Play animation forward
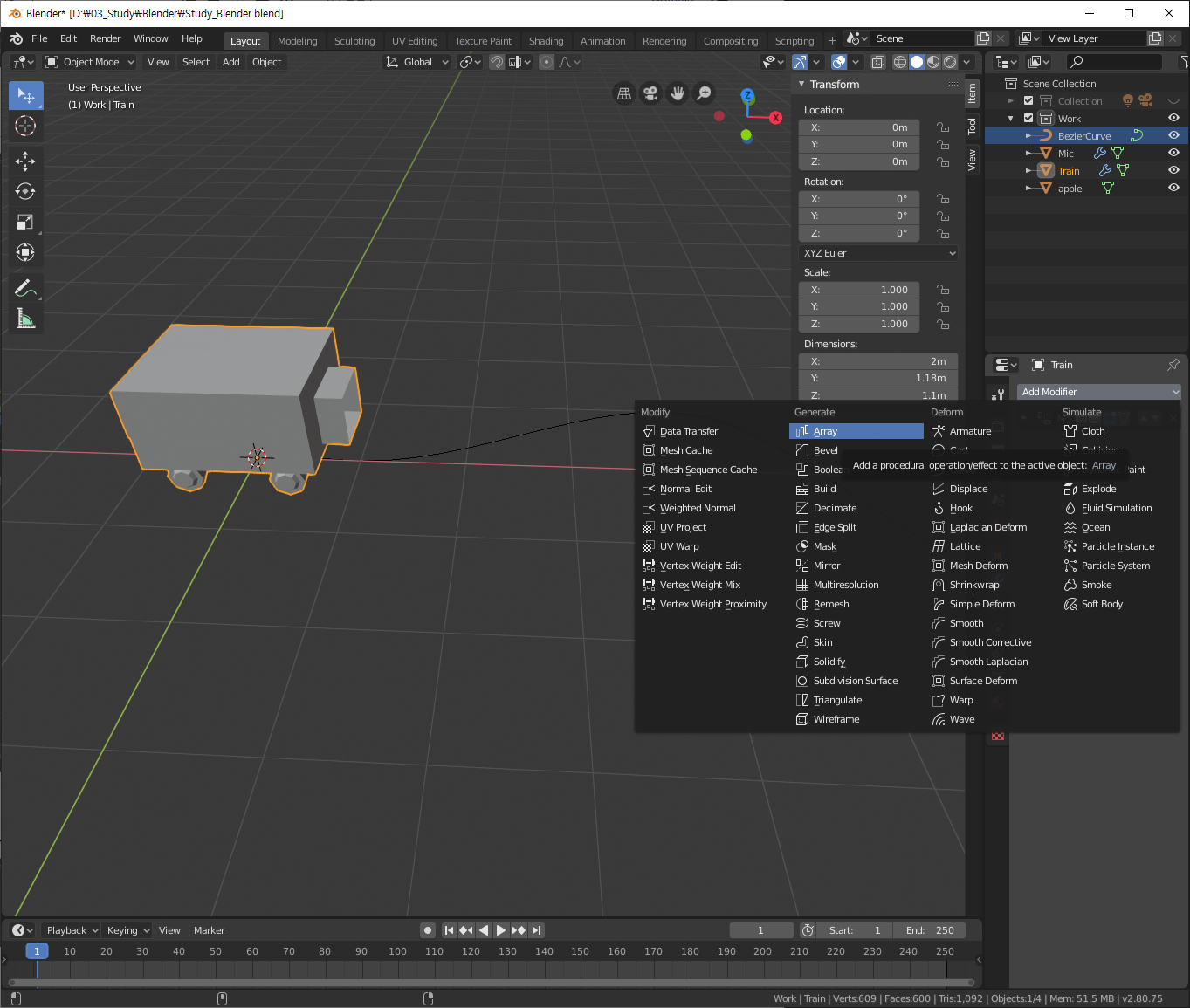 (501, 930)
